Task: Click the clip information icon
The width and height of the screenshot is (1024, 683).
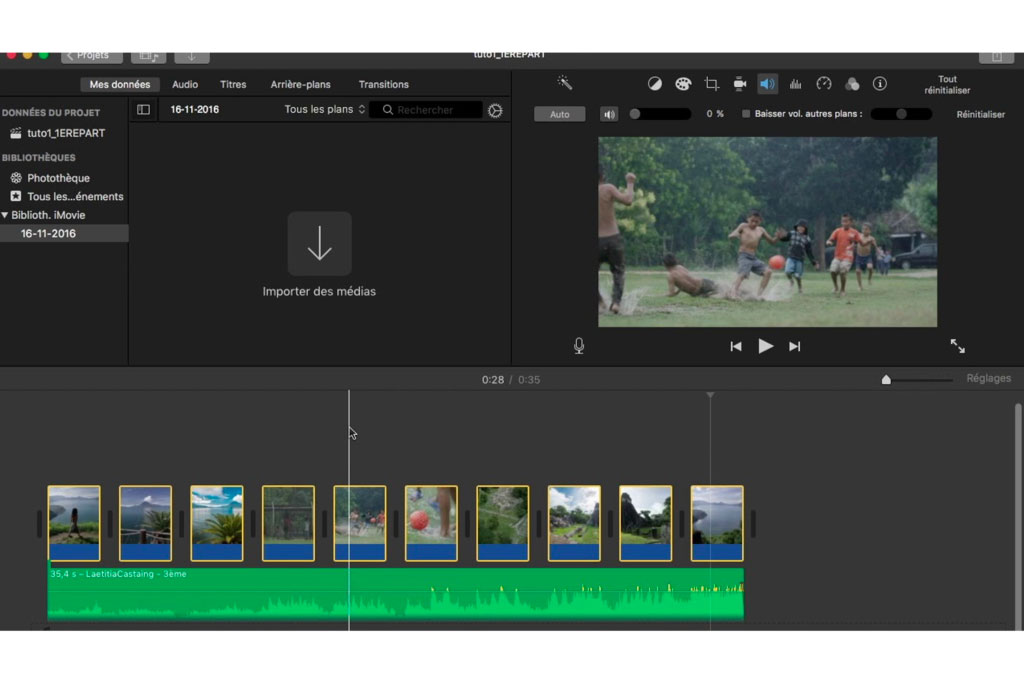Action: click(880, 84)
